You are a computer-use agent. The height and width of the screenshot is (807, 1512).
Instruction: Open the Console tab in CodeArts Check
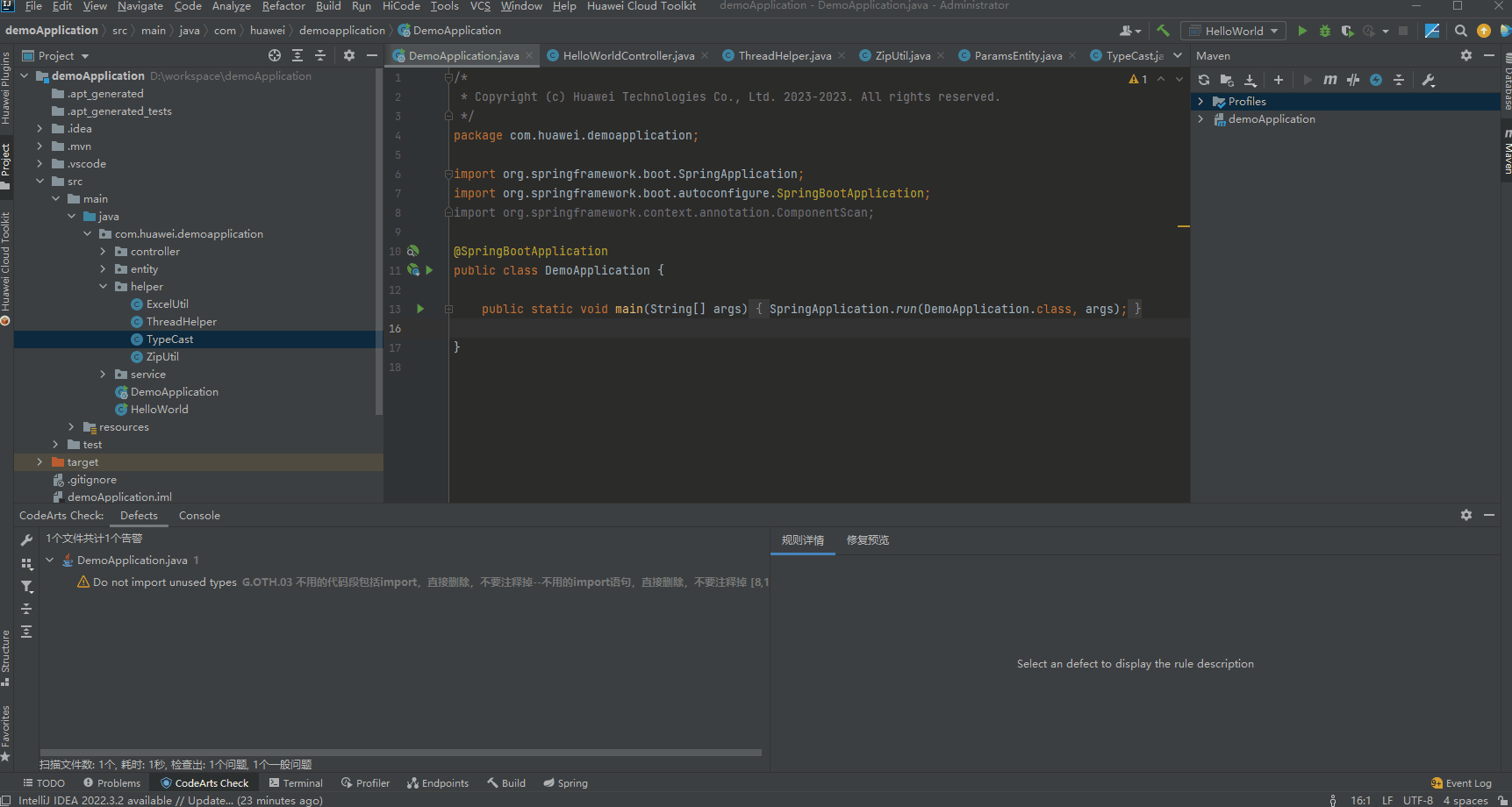tap(199, 516)
